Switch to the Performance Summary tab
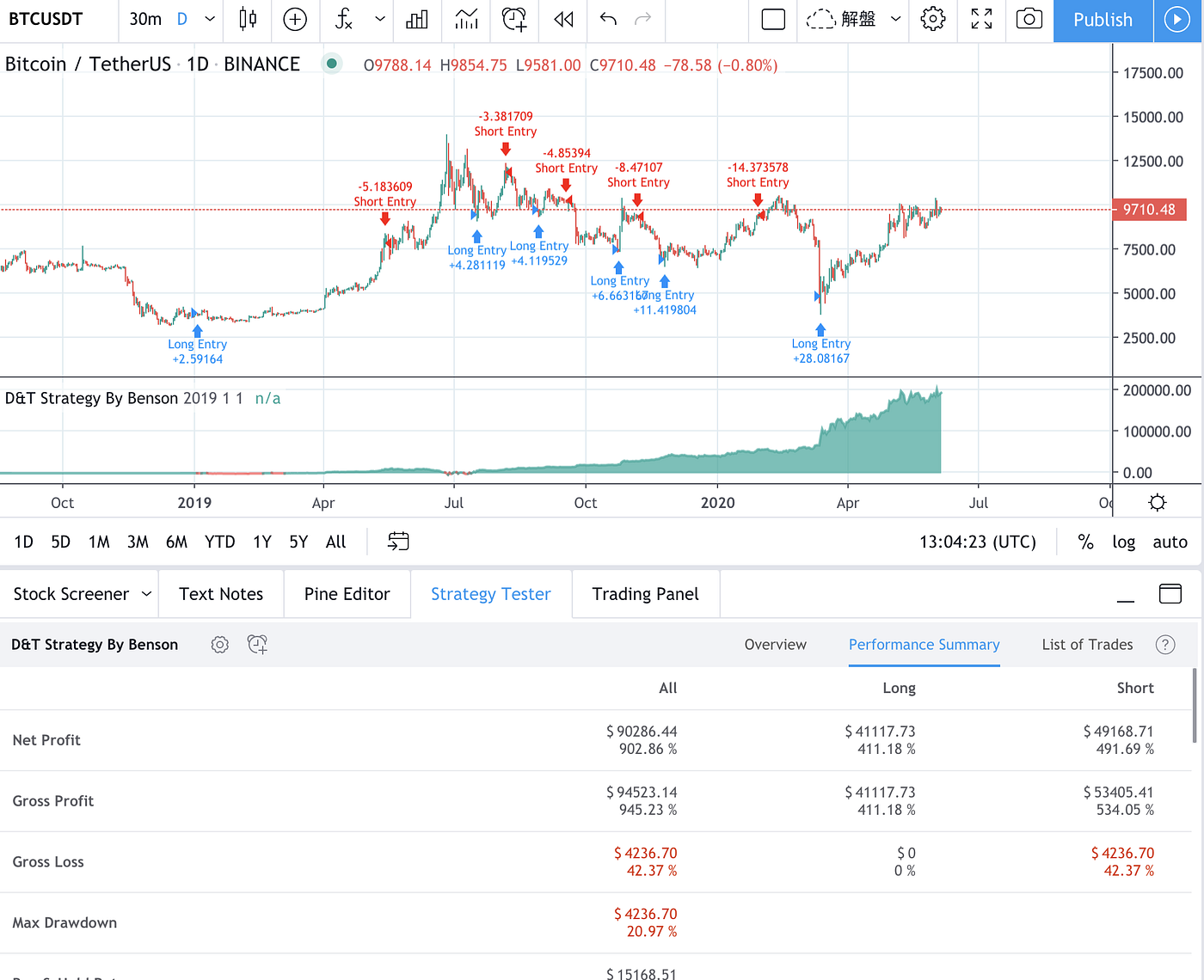The width and height of the screenshot is (1204, 980). click(x=924, y=645)
